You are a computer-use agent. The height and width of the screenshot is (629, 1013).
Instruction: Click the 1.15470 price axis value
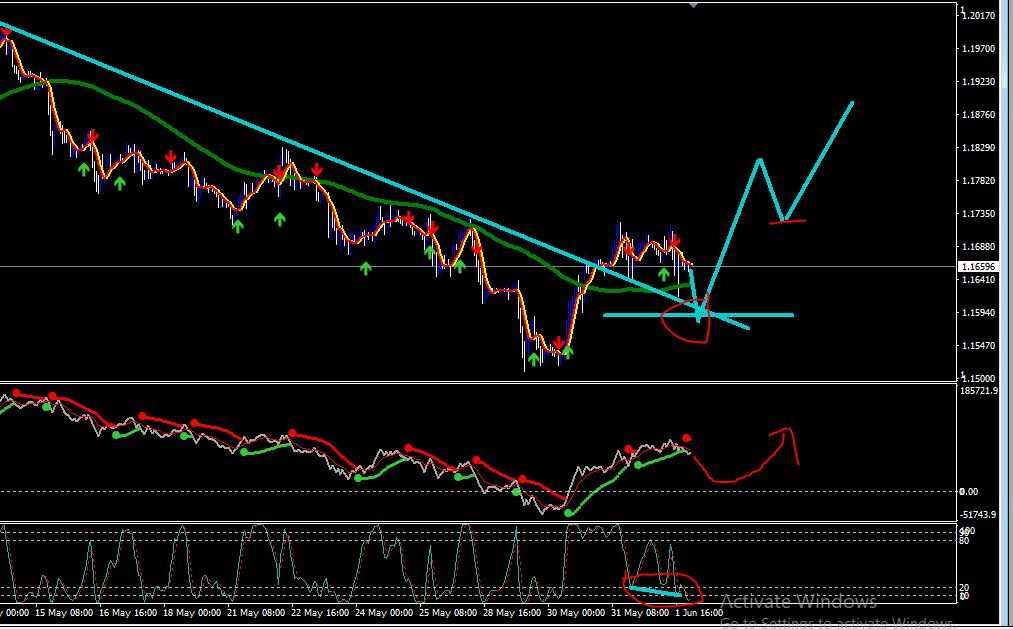tap(979, 345)
